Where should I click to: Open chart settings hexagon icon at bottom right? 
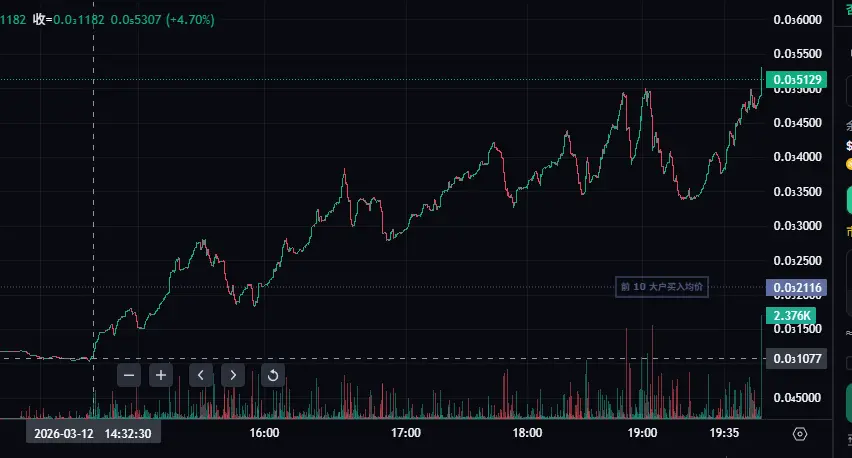coord(800,434)
